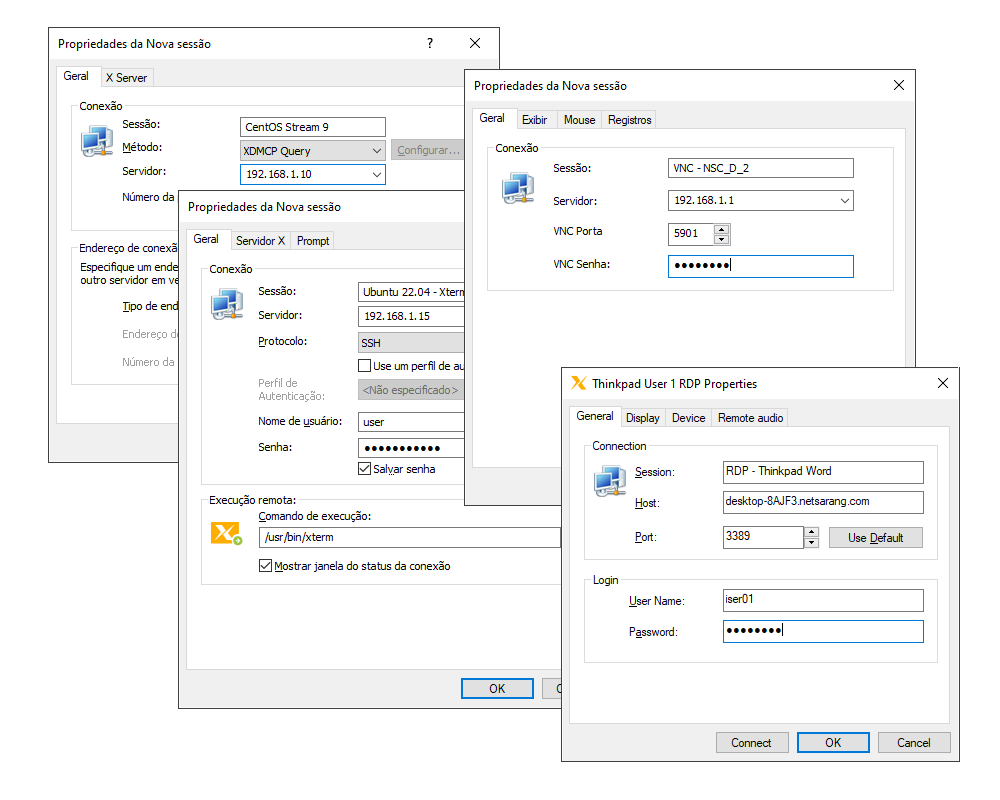Open Remote audio tab in RDP Properties
Screen dimensions: 1000x800
[x=751, y=418]
